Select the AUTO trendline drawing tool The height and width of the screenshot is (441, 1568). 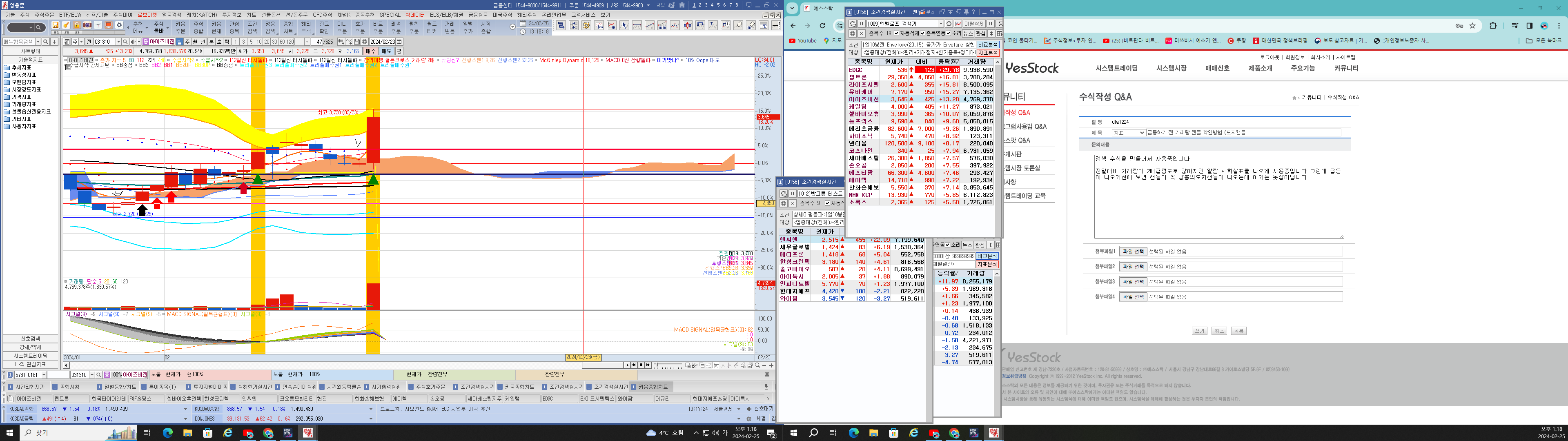tap(661, 26)
